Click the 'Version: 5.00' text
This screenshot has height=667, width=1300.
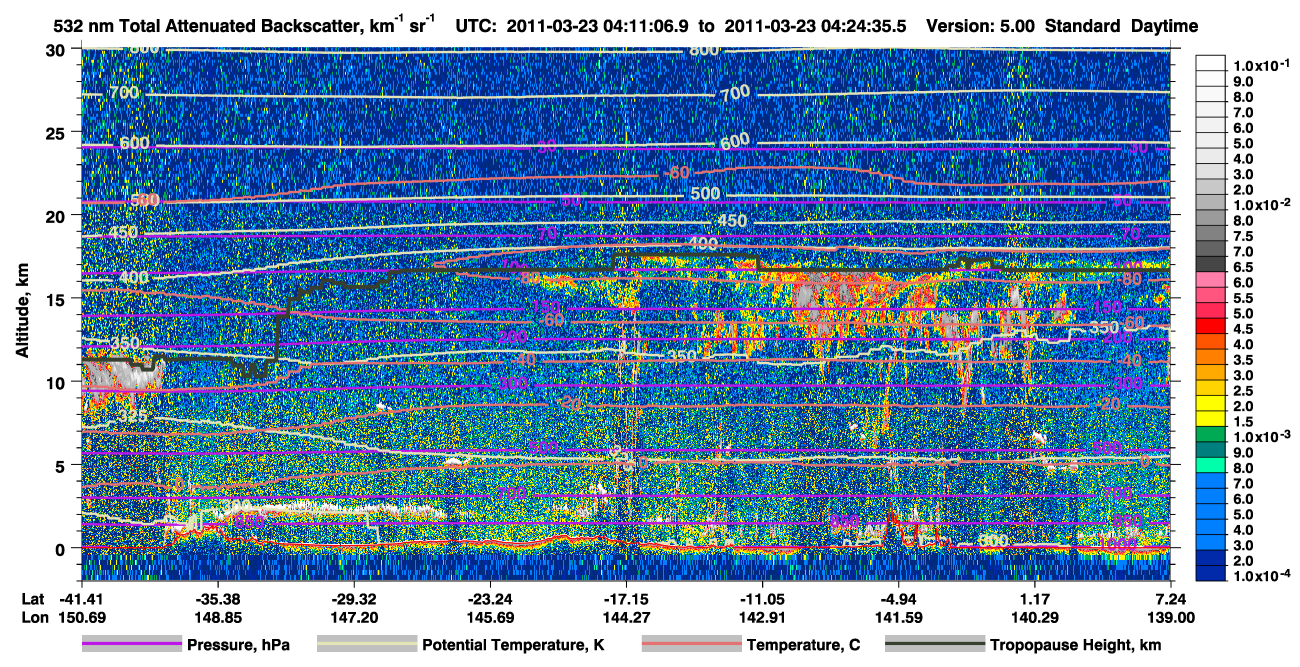(x=982, y=27)
